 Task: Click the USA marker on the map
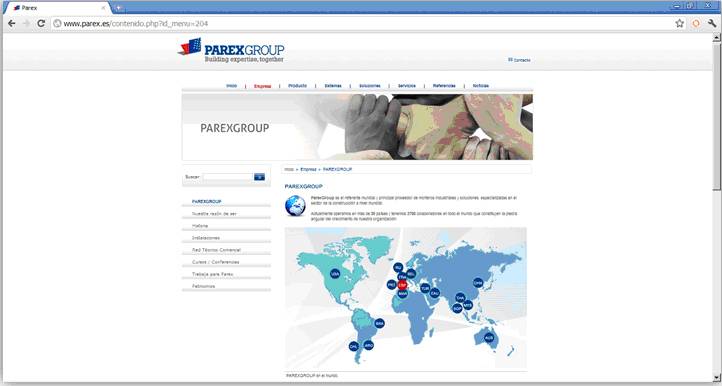pos(335,274)
